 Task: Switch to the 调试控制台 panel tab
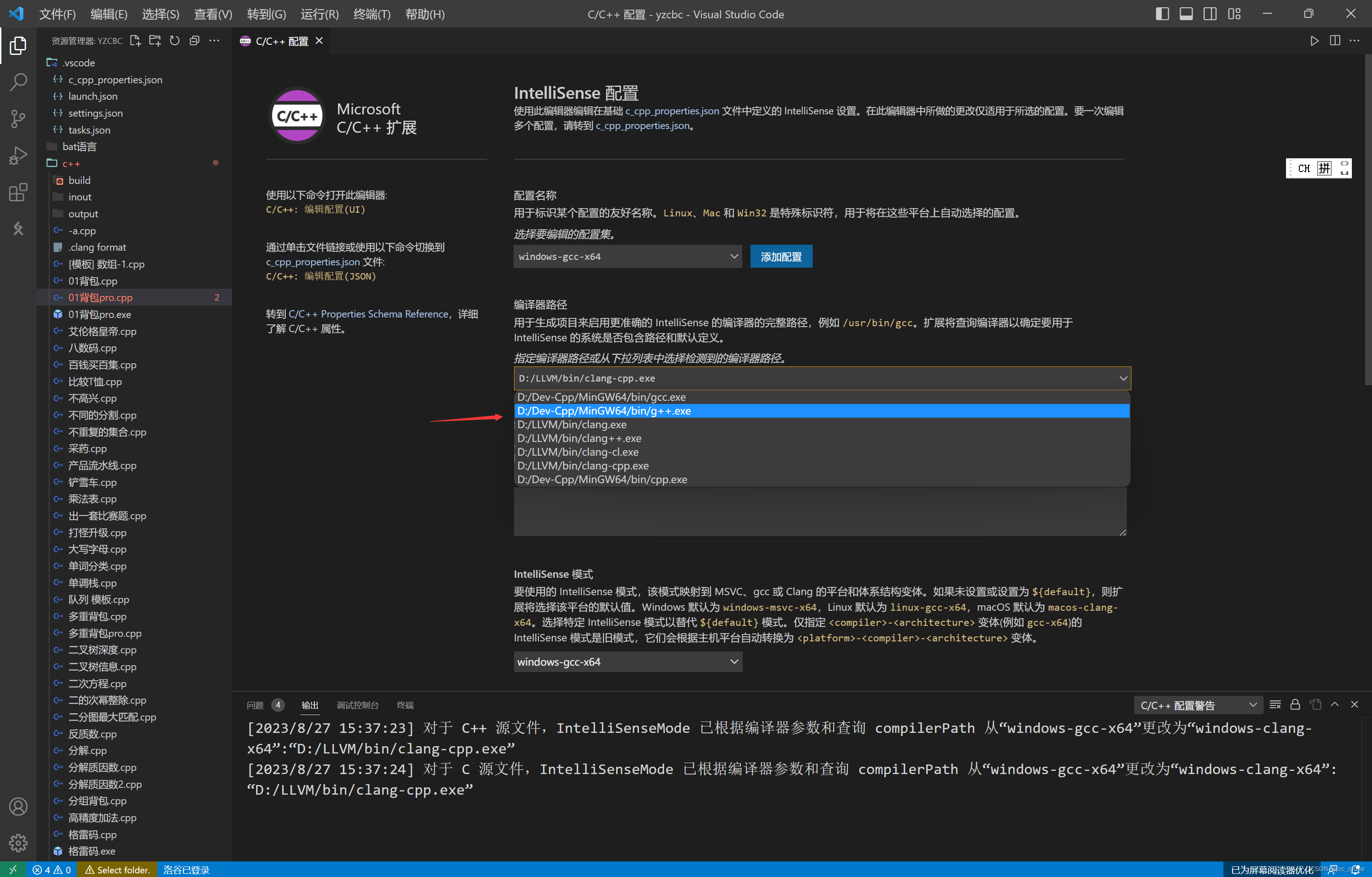(x=357, y=705)
